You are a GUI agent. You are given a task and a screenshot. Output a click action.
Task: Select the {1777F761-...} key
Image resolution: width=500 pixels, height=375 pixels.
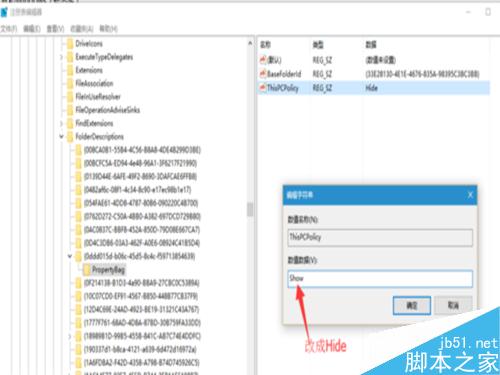[x=142, y=323]
